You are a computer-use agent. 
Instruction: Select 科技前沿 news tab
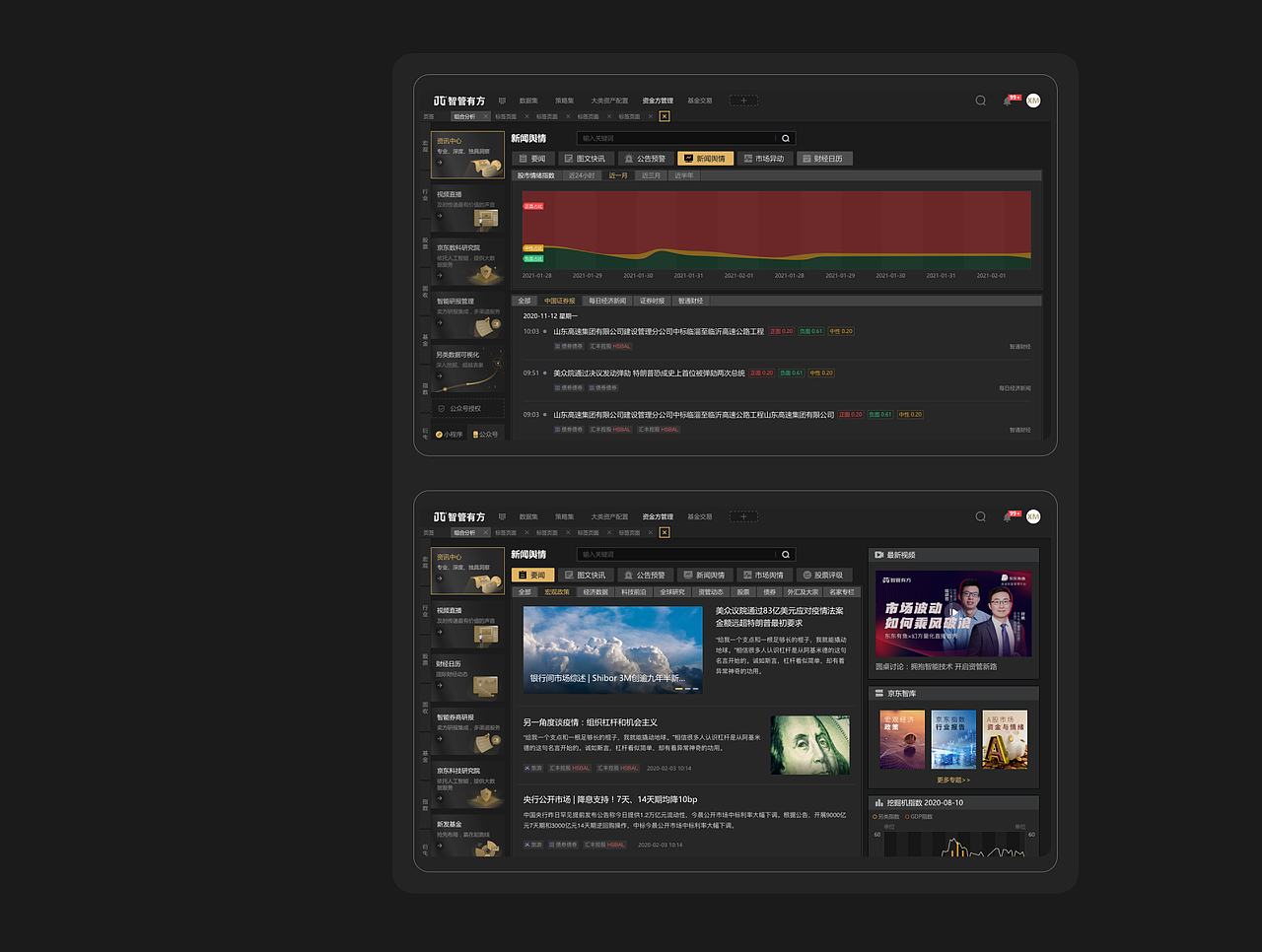pyautogui.click(x=634, y=592)
